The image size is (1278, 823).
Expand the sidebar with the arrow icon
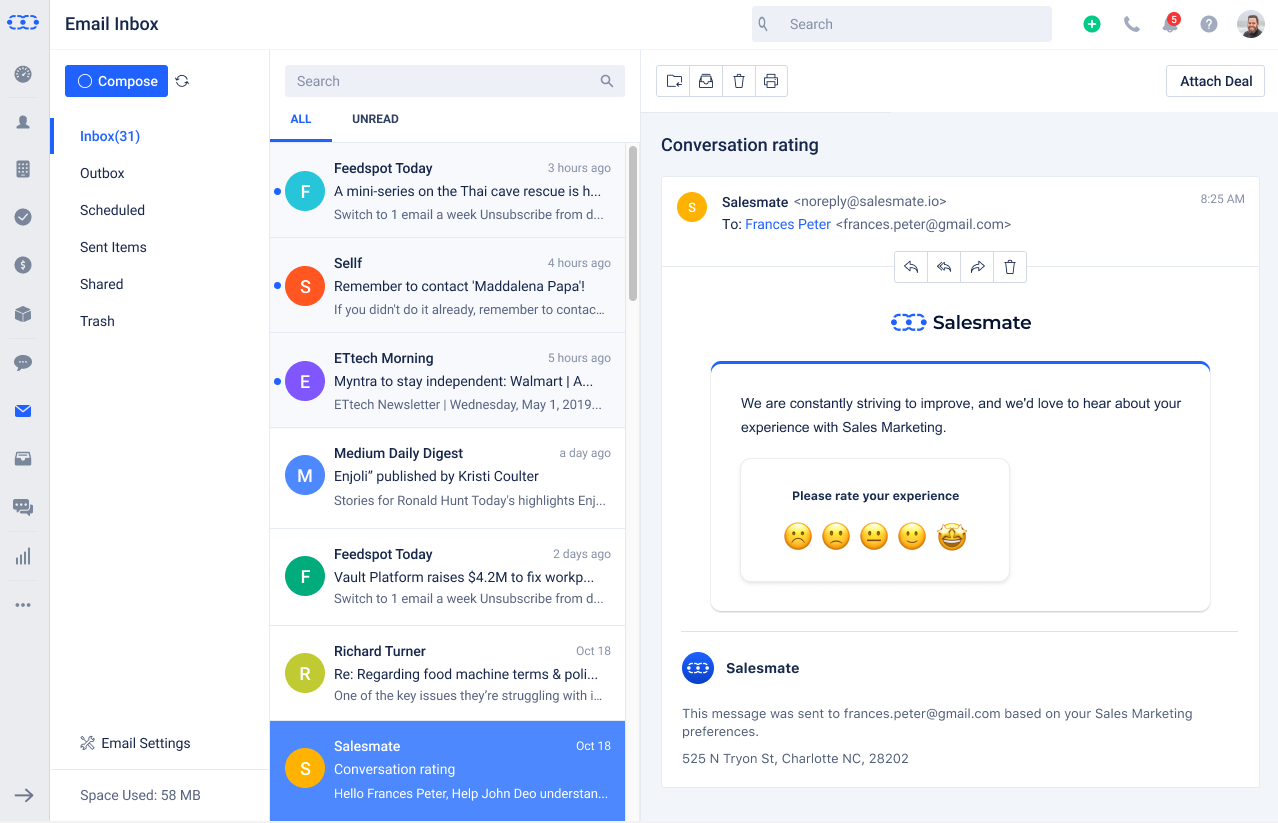24,795
